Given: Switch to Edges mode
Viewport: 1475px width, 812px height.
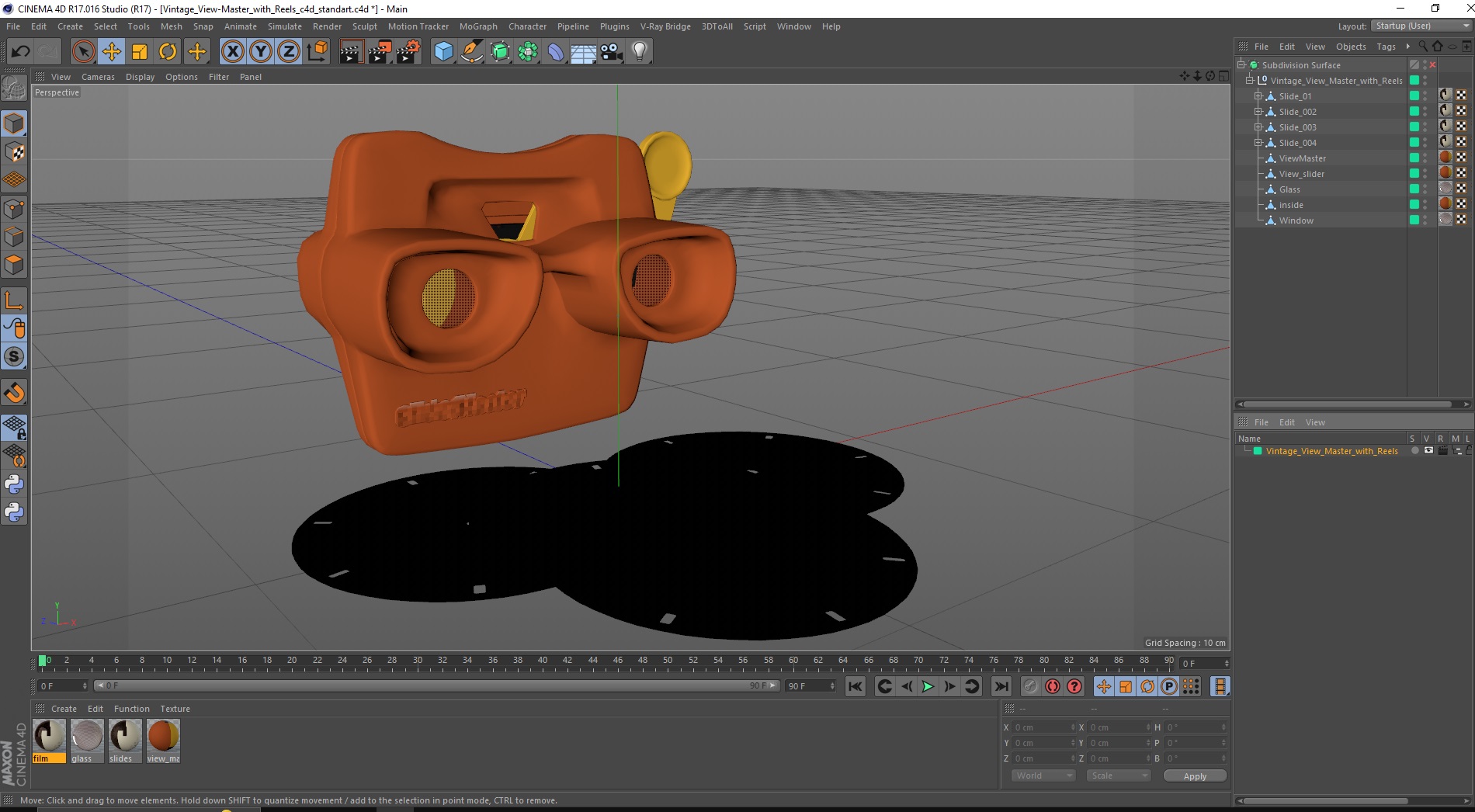Looking at the screenshot, I should click(14, 236).
